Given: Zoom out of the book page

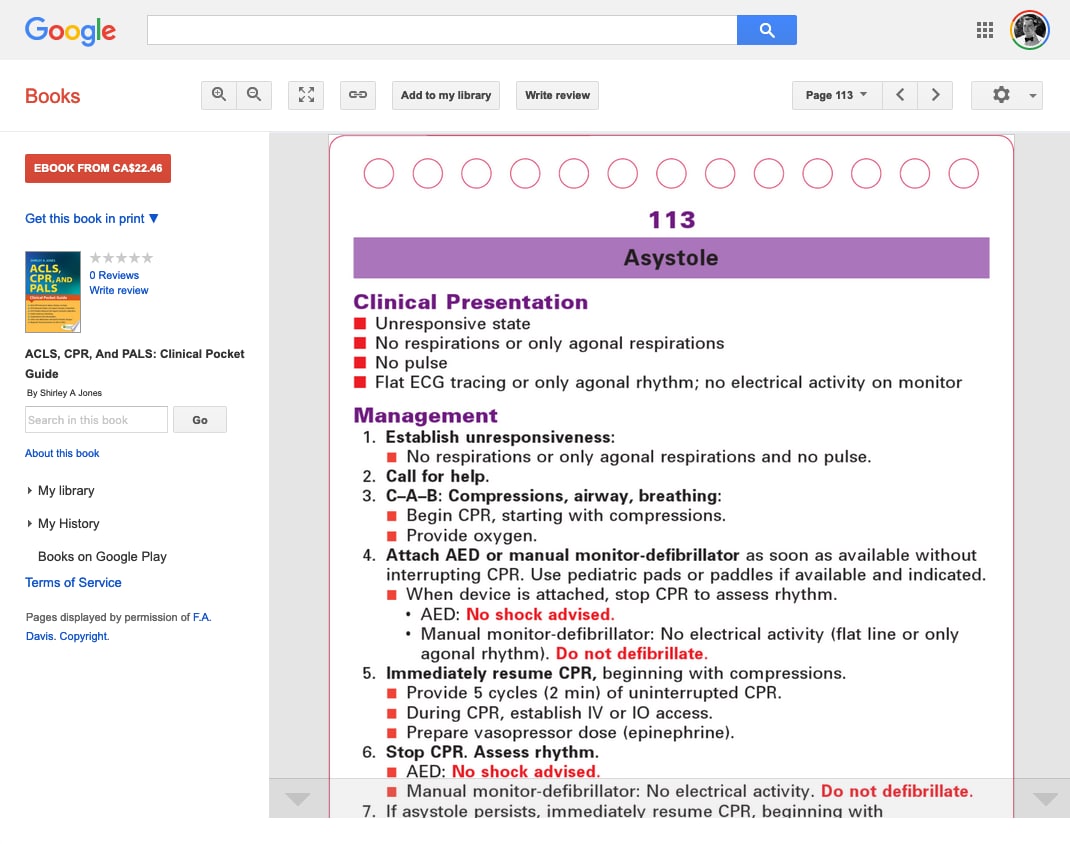Looking at the screenshot, I should point(254,95).
